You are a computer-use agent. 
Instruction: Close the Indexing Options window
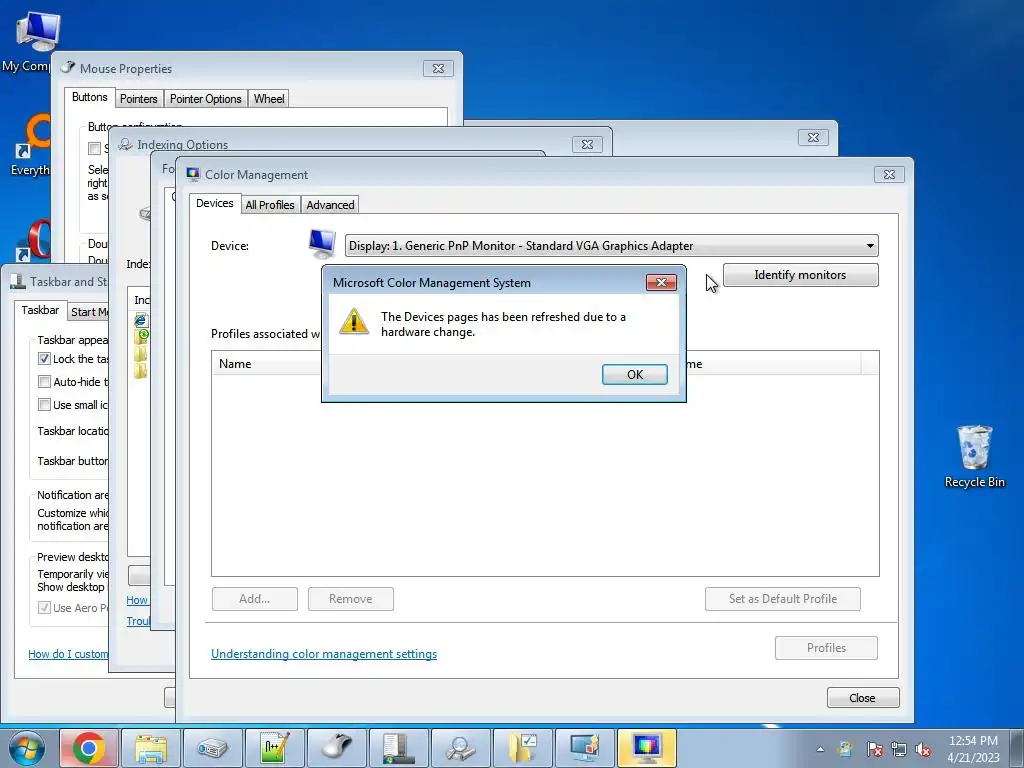587,144
